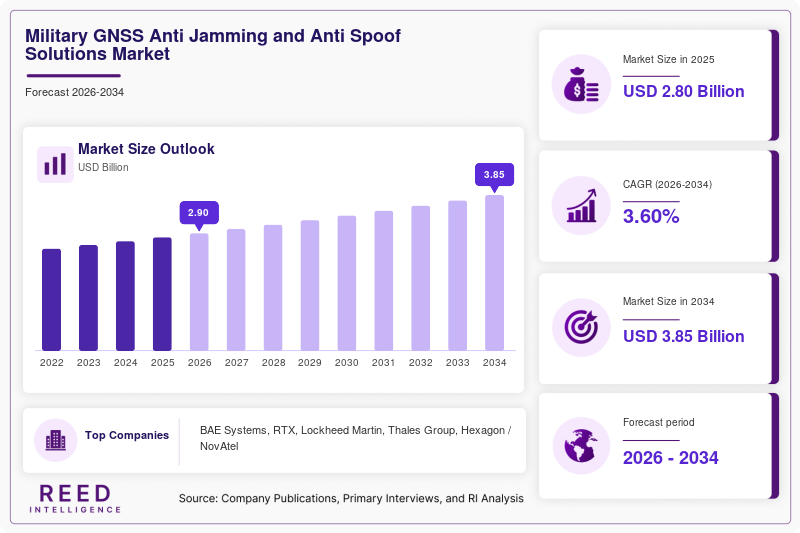Click the building icon beside Top Companies

pyautogui.click(x=56, y=440)
